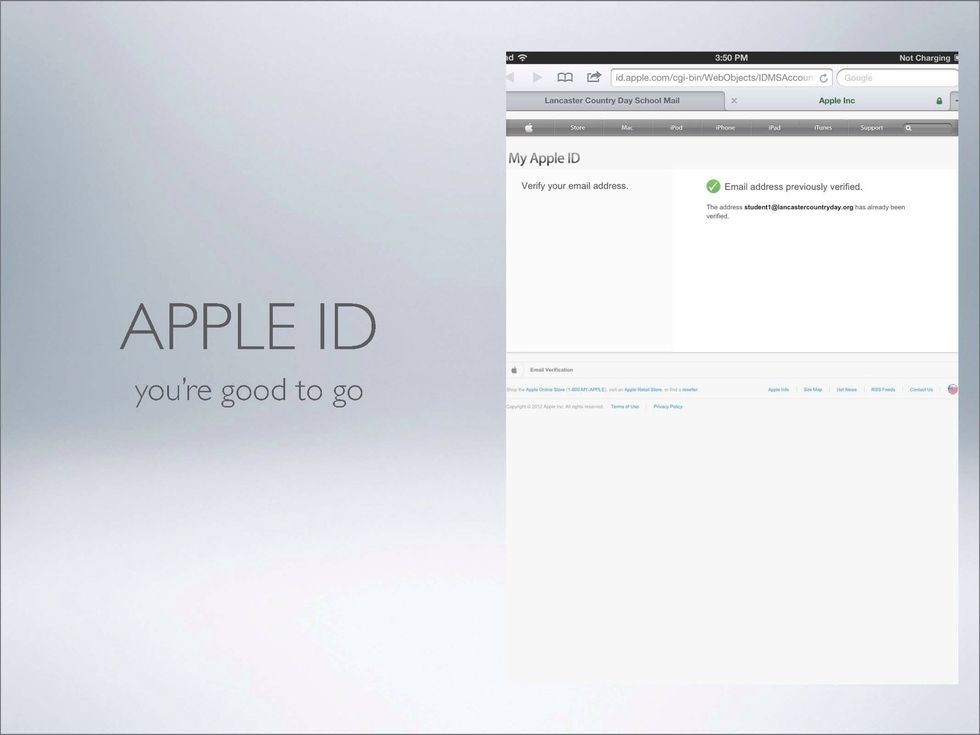The width and height of the screenshot is (980, 735).
Task: Open the Apple Info footer link
Action: 778,389
